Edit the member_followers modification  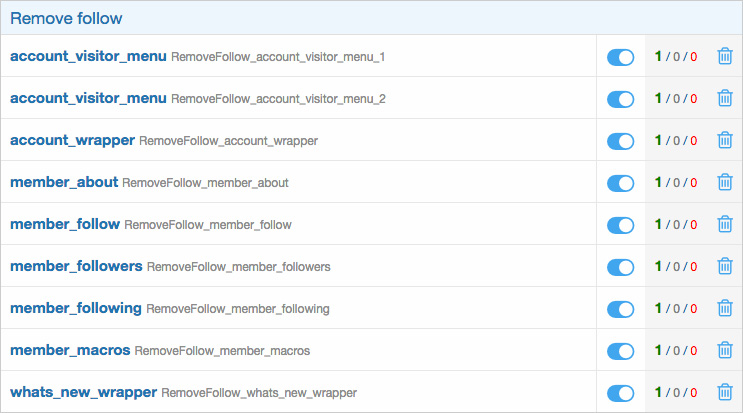tap(76, 267)
